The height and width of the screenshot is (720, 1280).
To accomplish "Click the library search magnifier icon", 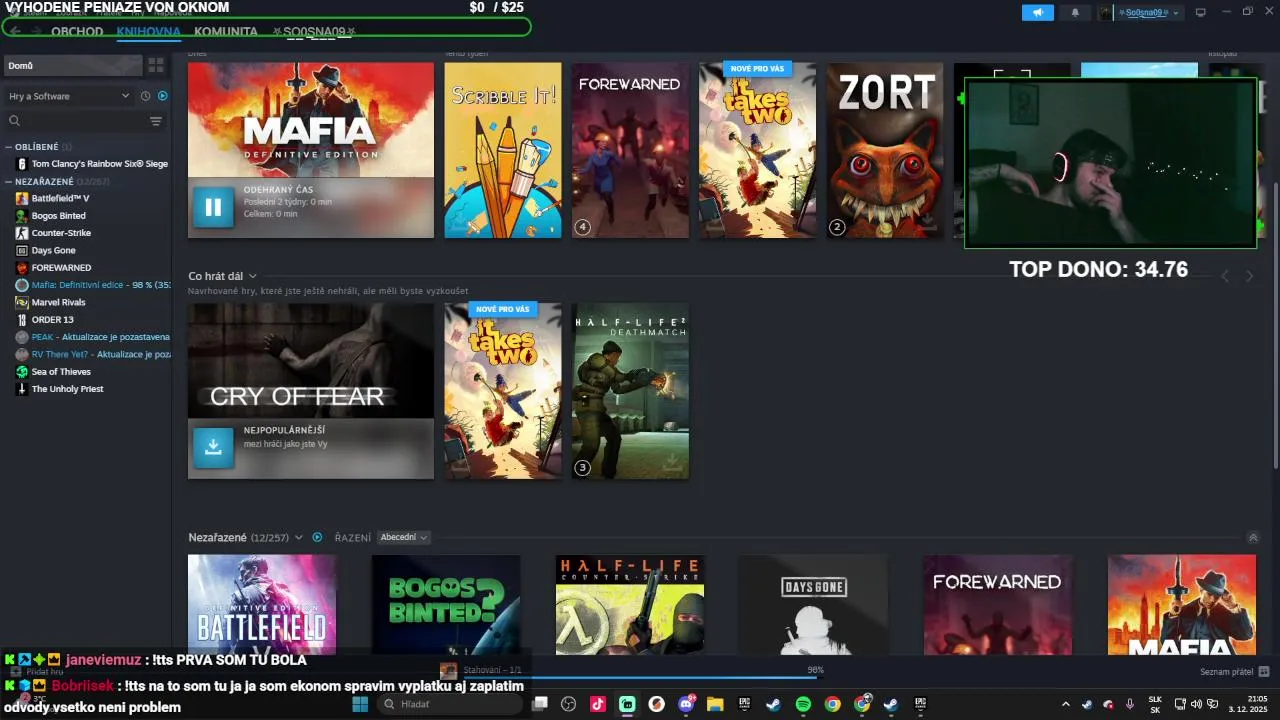I will (15, 121).
